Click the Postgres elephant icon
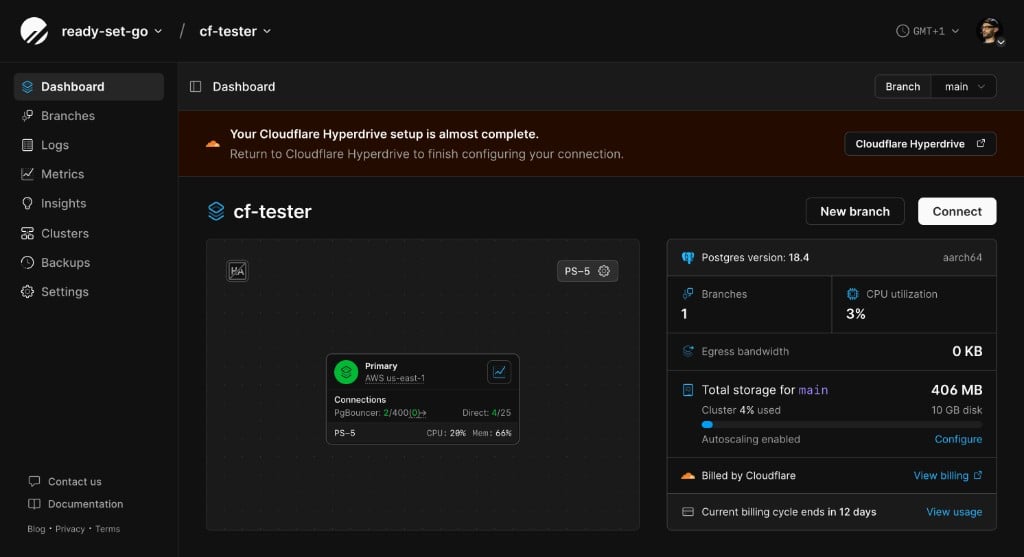 (688, 257)
